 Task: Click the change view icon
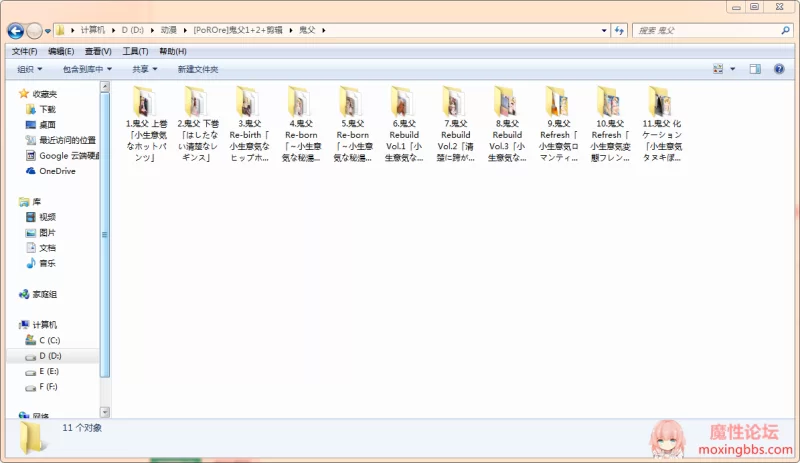click(x=718, y=69)
